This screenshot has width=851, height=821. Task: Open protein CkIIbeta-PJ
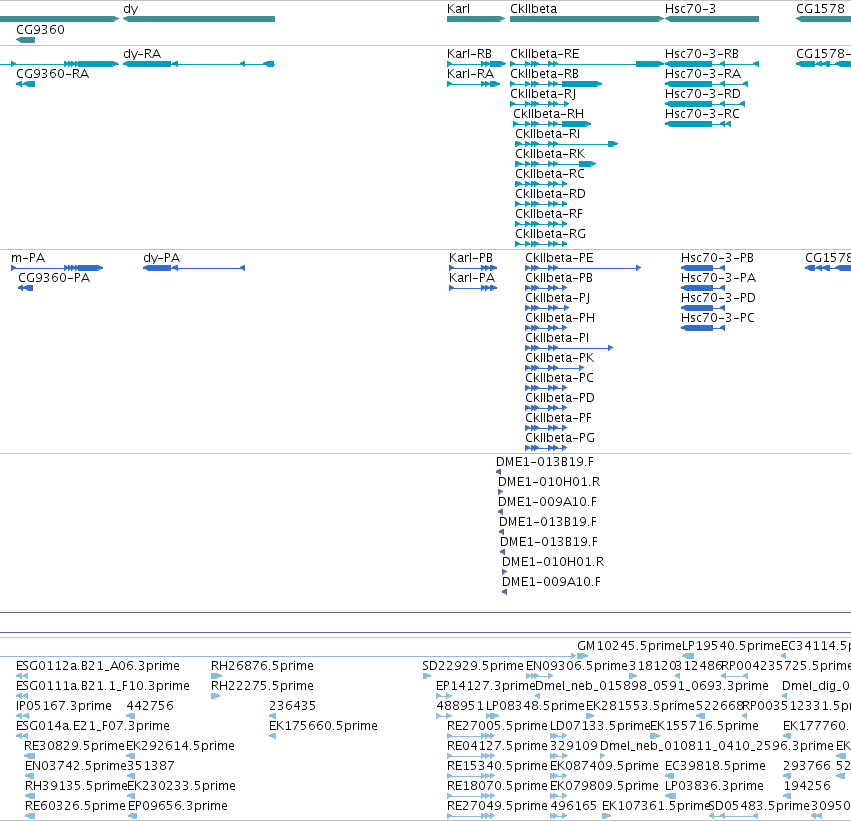click(547, 308)
